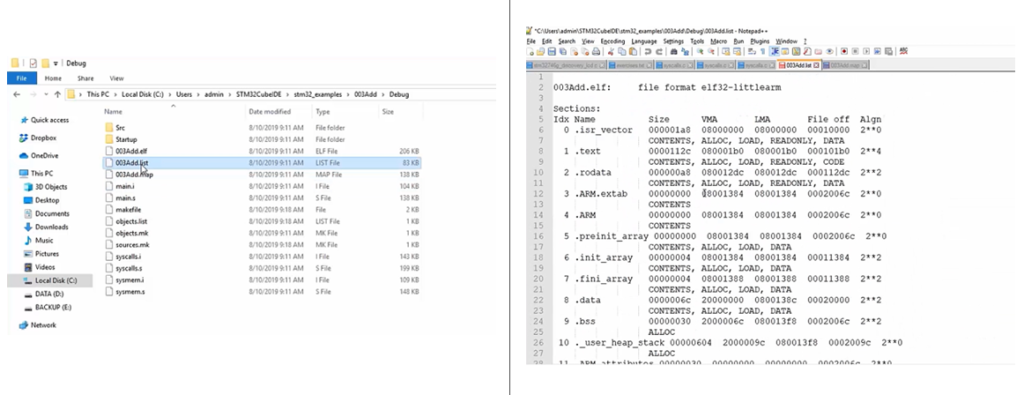Close the 003Add.list tab

point(816,65)
